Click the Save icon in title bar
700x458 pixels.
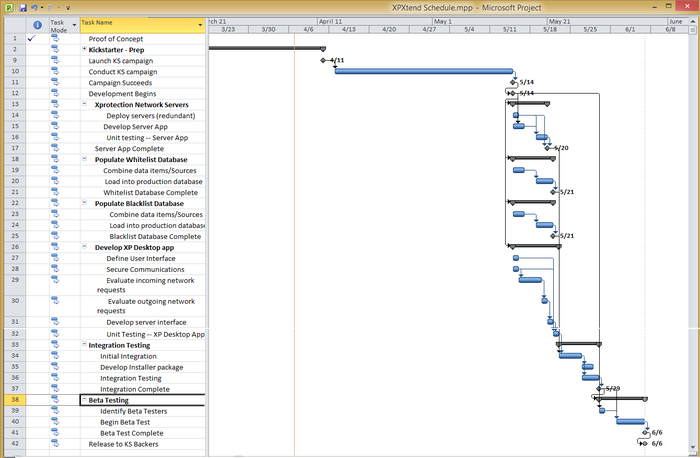[23, 8]
